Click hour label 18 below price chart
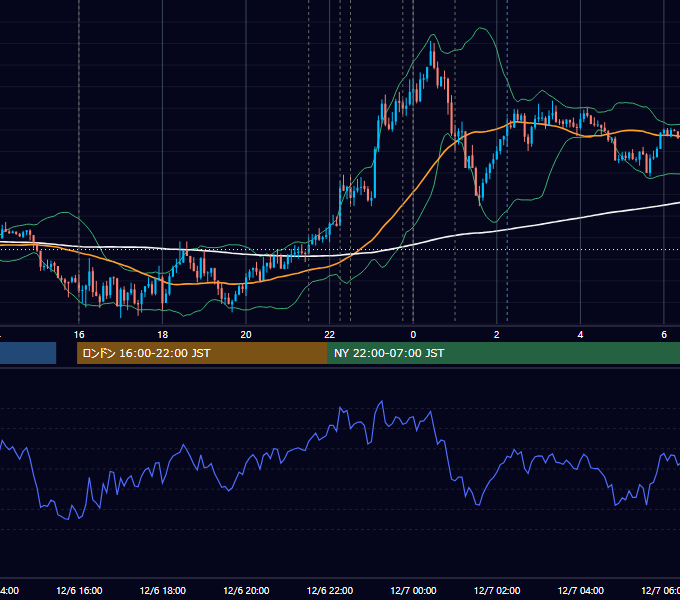The height and width of the screenshot is (600, 680). tap(163, 335)
